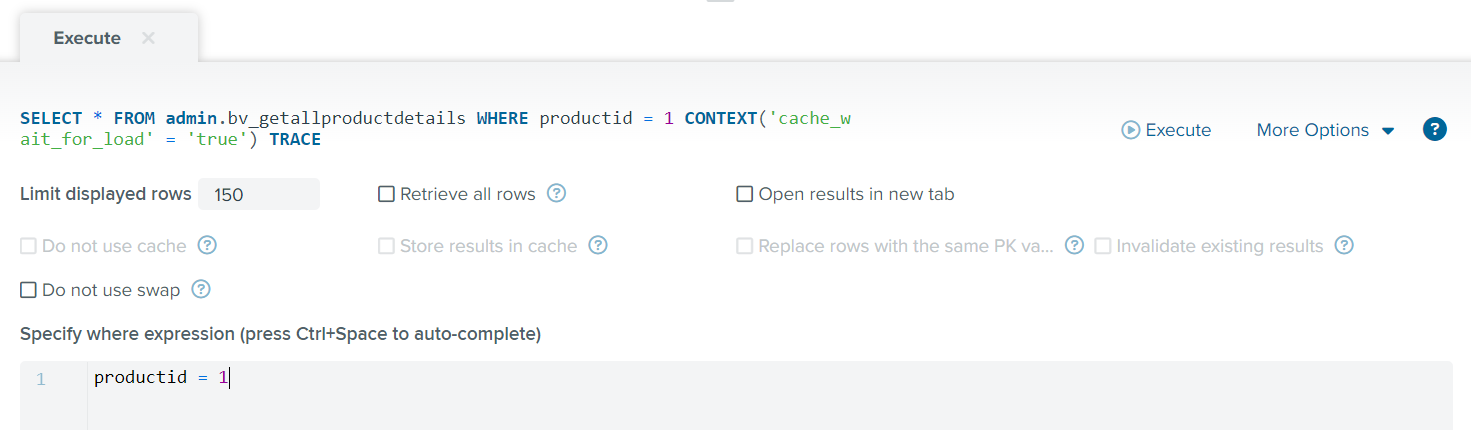Tick the Store results in cache checkbox
The height and width of the screenshot is (430, 1471).
pos(386,246)
